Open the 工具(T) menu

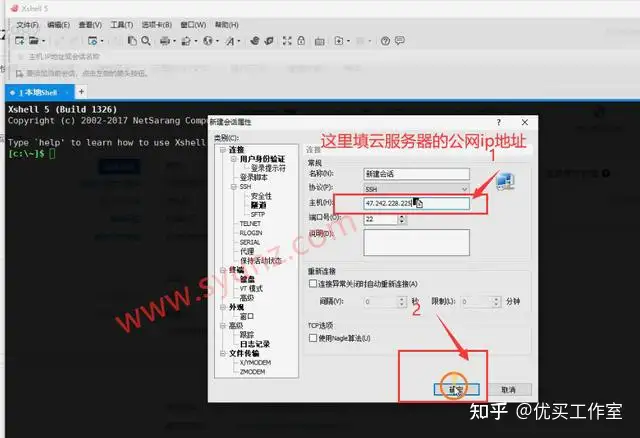pos(122,25)
